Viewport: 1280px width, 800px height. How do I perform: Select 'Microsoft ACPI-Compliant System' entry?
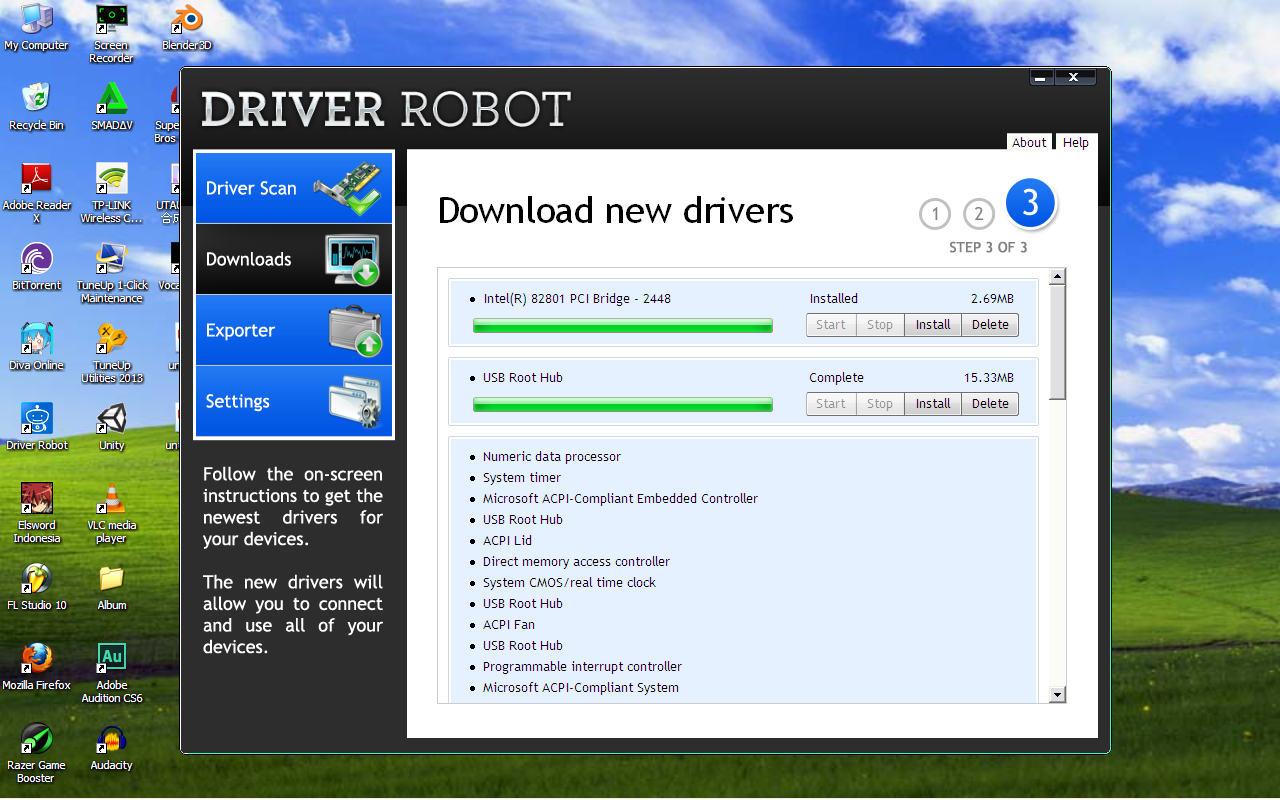(580, 688)
